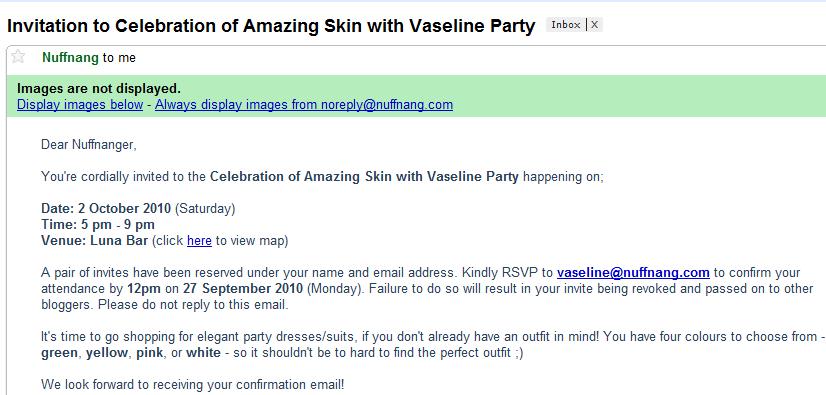Click the sender name Nuffnang
Viewport: 826px width, 395px height.
[70, 58]
